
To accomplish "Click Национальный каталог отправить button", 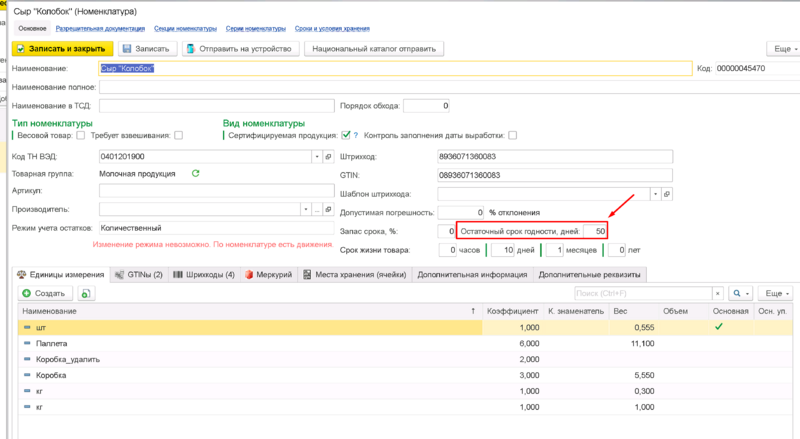I will [x=373, y=48].
